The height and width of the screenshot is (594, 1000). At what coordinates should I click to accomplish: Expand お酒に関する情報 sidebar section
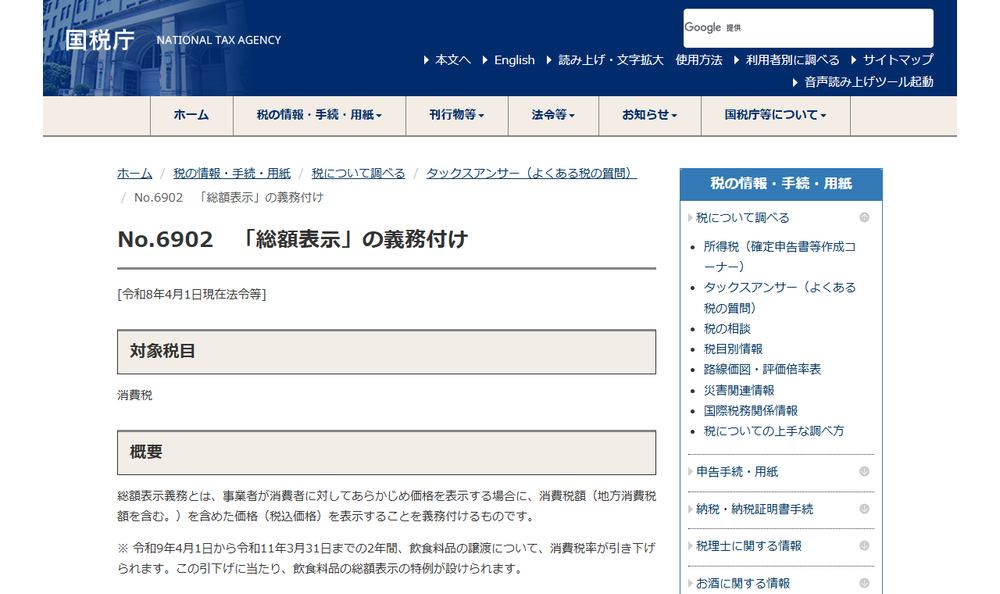742,583
